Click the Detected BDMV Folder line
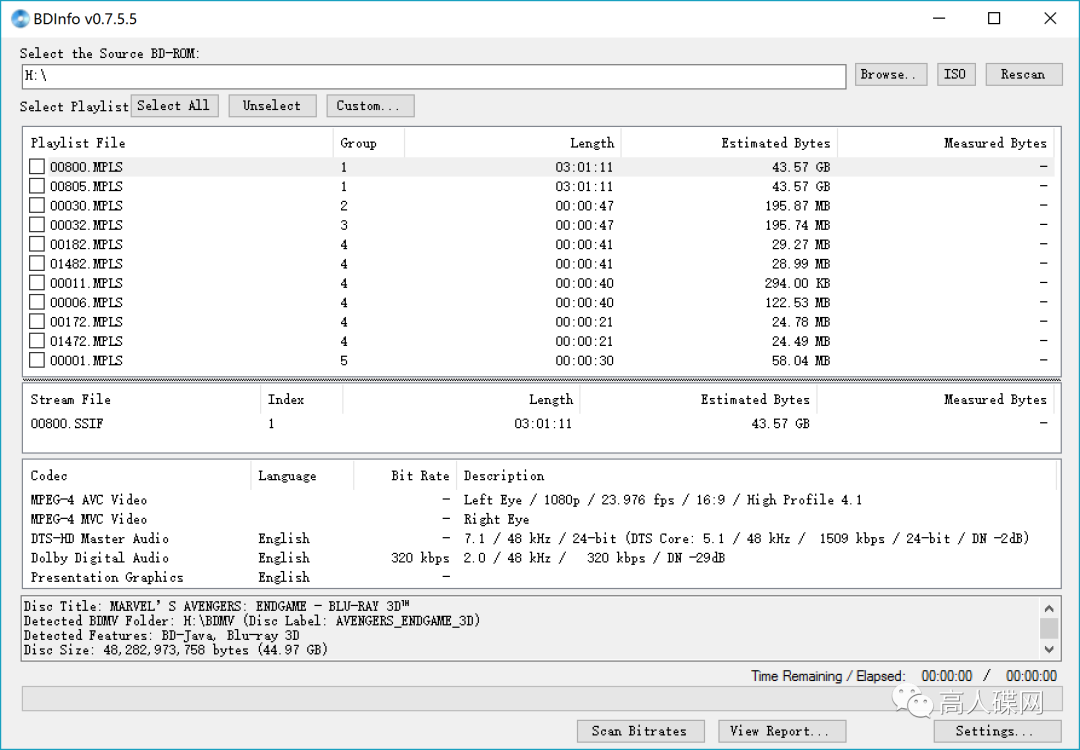This screenshot has width=1080, height=750. pyautogui.click(x=251, y=621)
